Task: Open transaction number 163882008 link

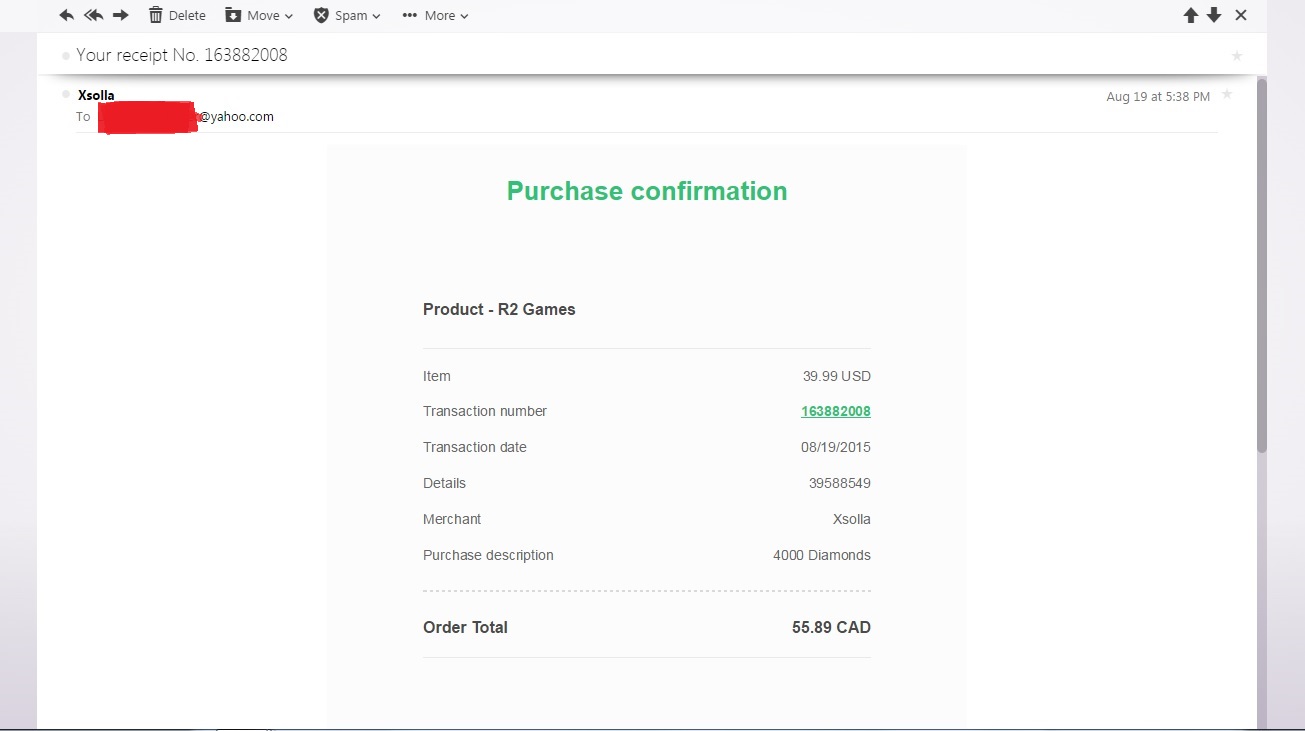Action: [835, 411]
